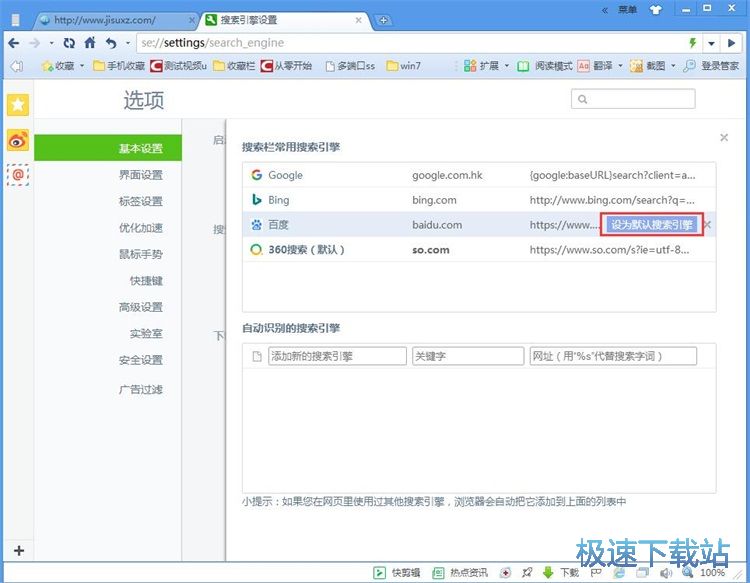Expand the 收藏 dropdown arrow
The image size is (750, 583).
(x=82, y=66)
